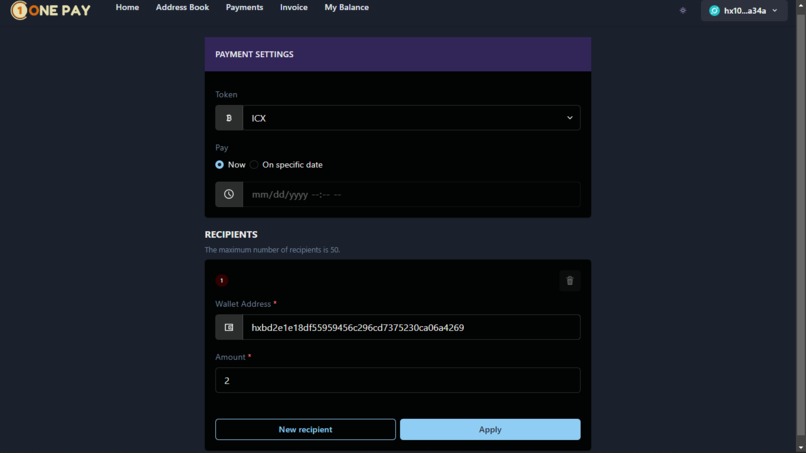Go to Home page

click(127, 7)
